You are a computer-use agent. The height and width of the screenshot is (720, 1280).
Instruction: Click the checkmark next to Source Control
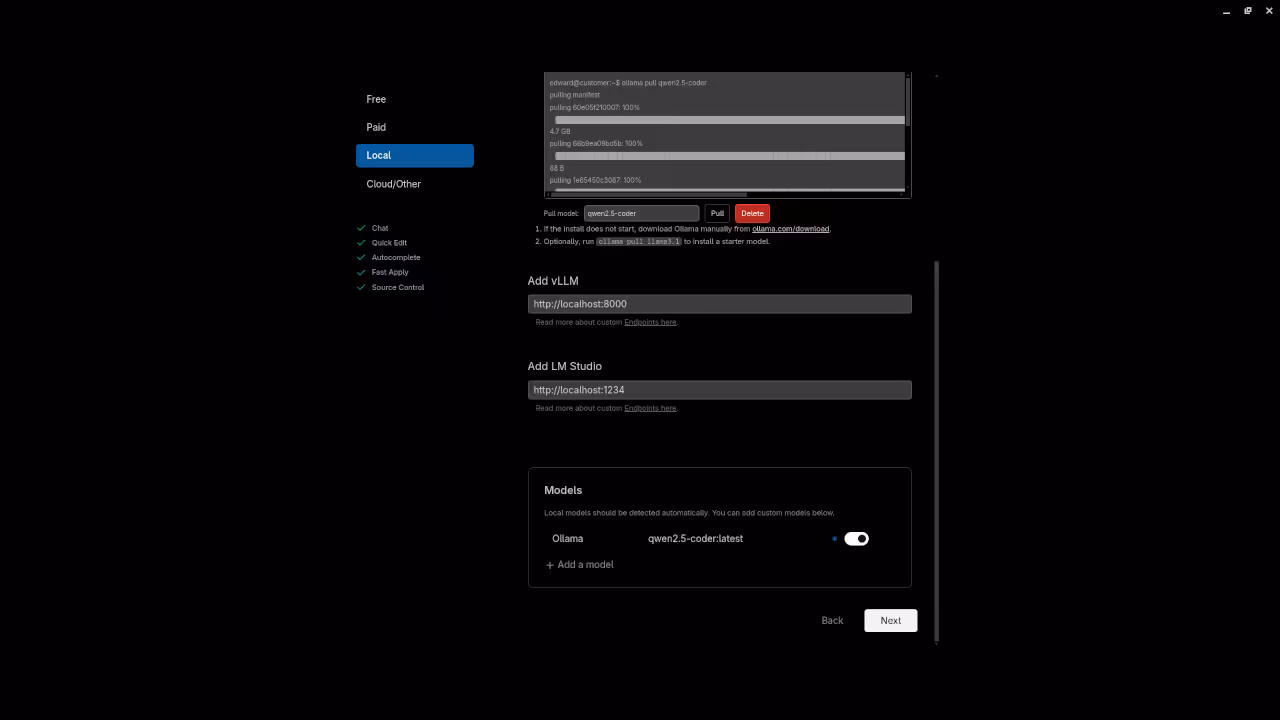coord(361,287)
